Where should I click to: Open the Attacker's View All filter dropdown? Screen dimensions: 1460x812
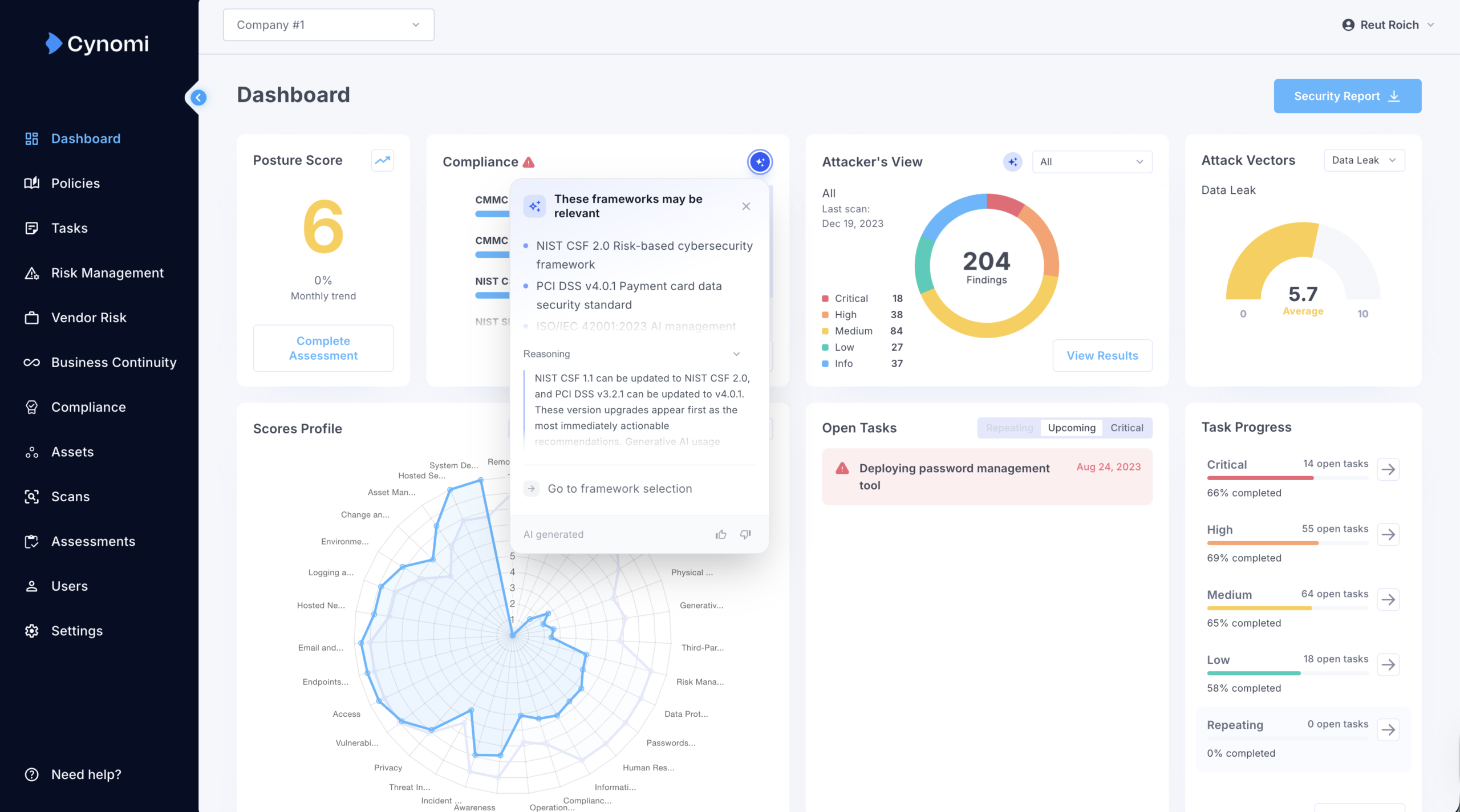coord(1092,162)
